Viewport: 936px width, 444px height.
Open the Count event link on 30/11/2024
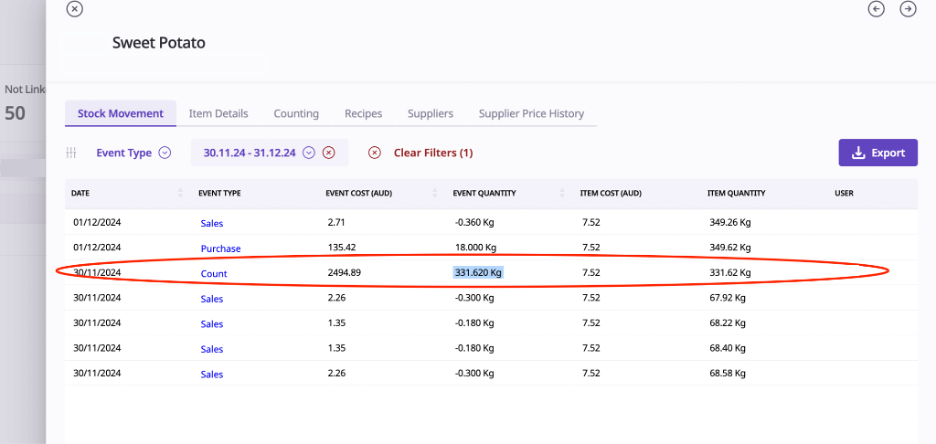(x=213, y=273)
